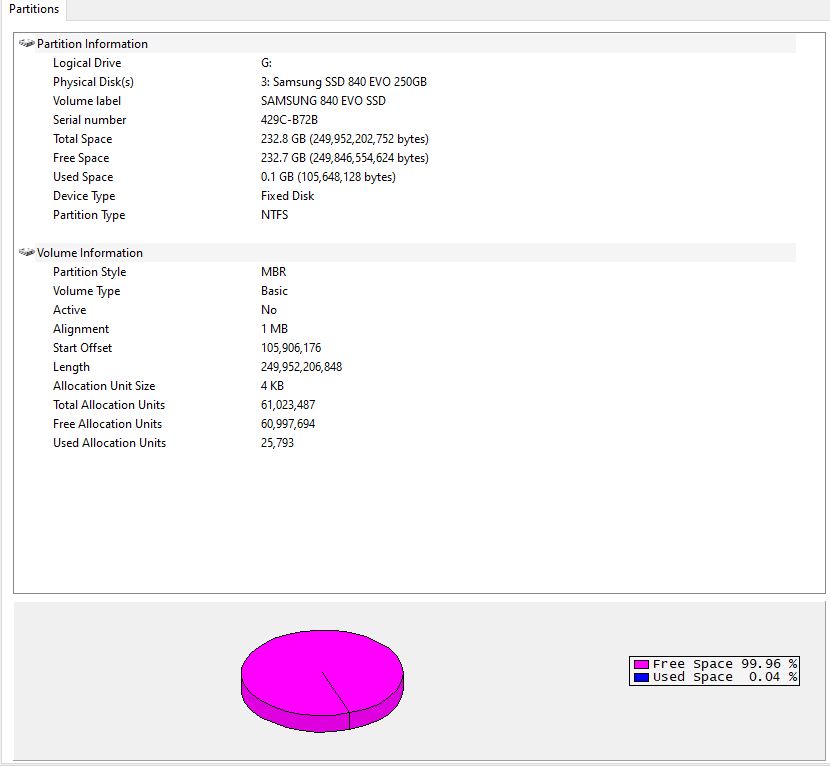Open the Partitions tab
The height and width of the screenshot is (766, 830).
click(34, 9)
